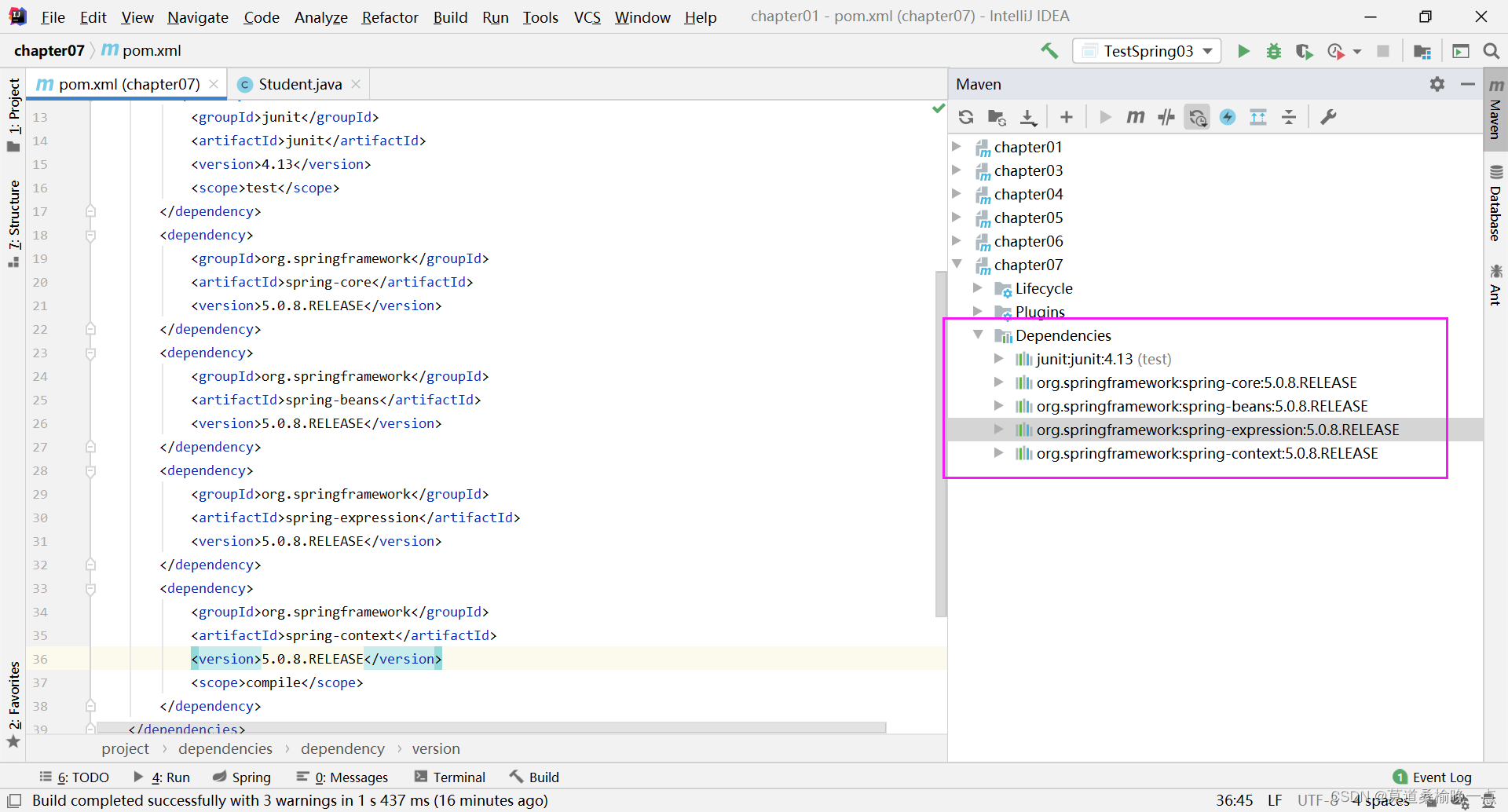This screenshot has width=1508, height=812.
Task: Toggle Skip Tests mode in Maven toolbar
Action: (x=1228, y=117)
